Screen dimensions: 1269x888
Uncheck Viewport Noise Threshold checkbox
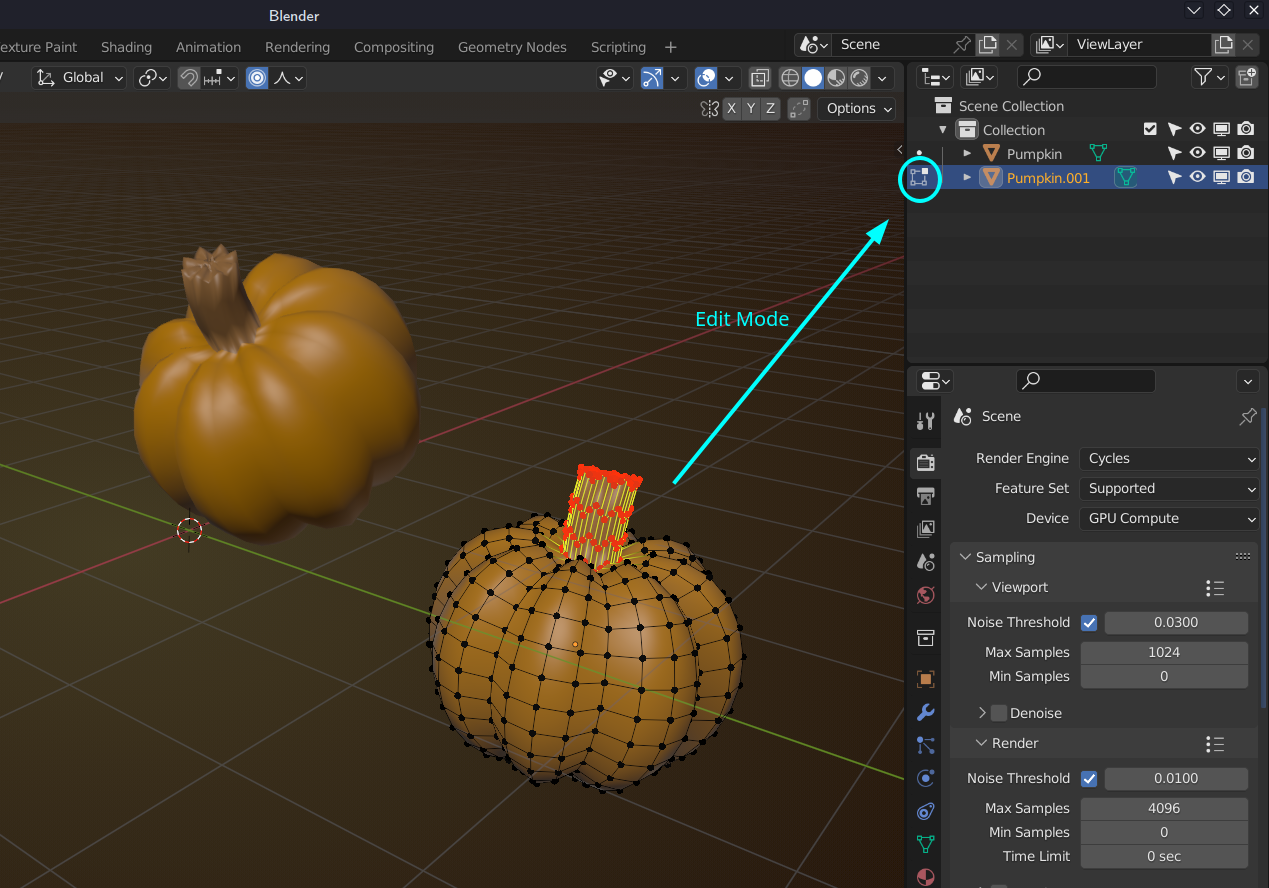[1089, 622]
